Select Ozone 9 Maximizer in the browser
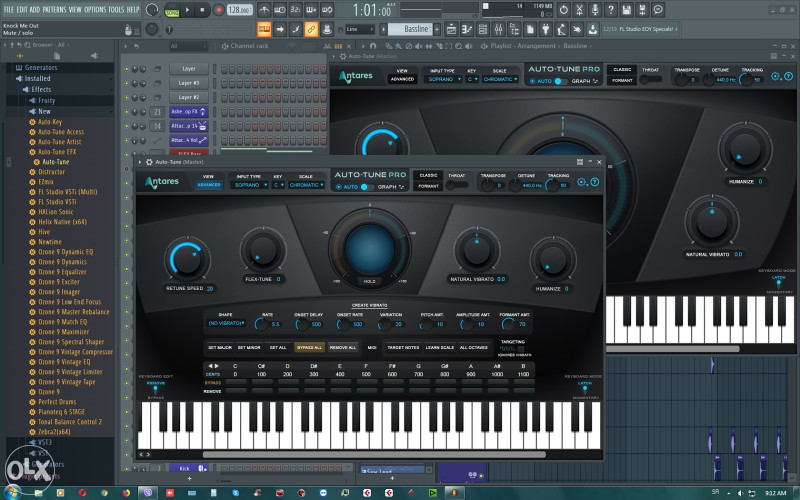 pos(64,332)
